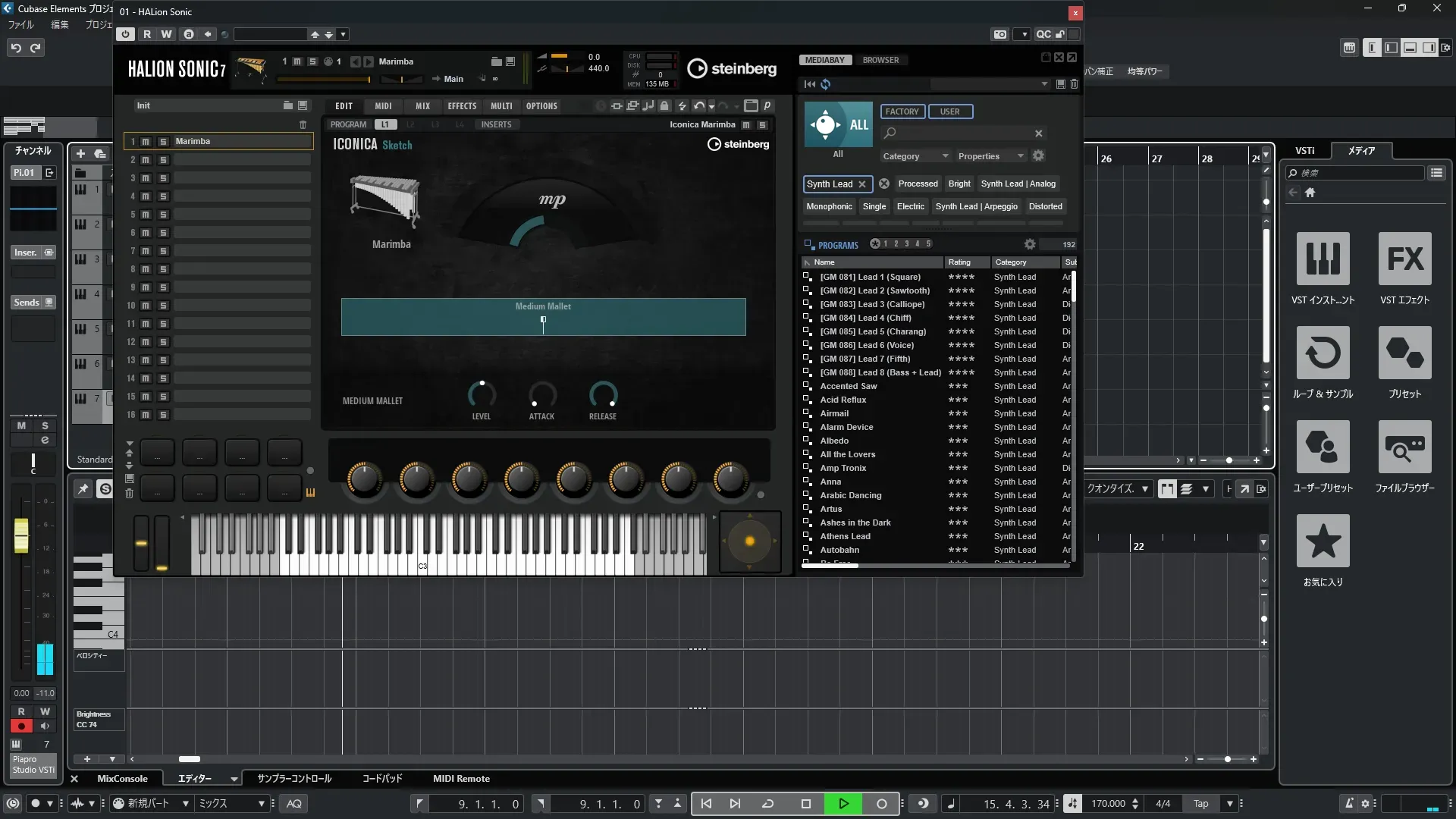Open the programs results settings gear
The height and width of the screenshot is (819, 1456).
tap(1029, 244)
